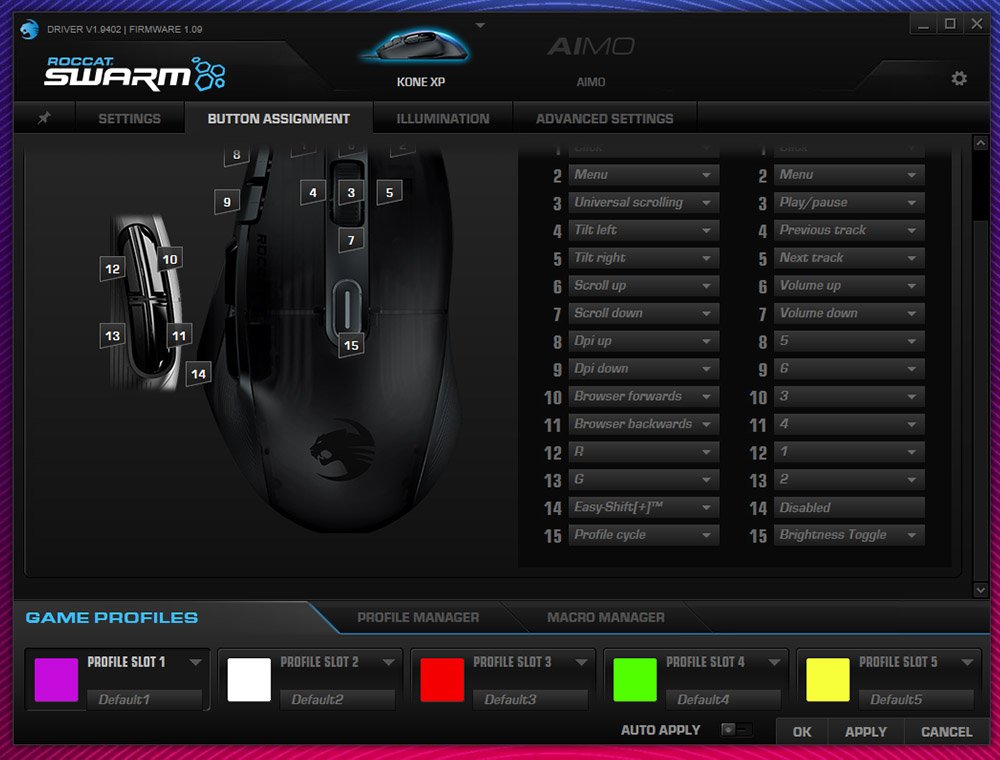
Task: Select mouse button marker 9
Action: point(226,202)
